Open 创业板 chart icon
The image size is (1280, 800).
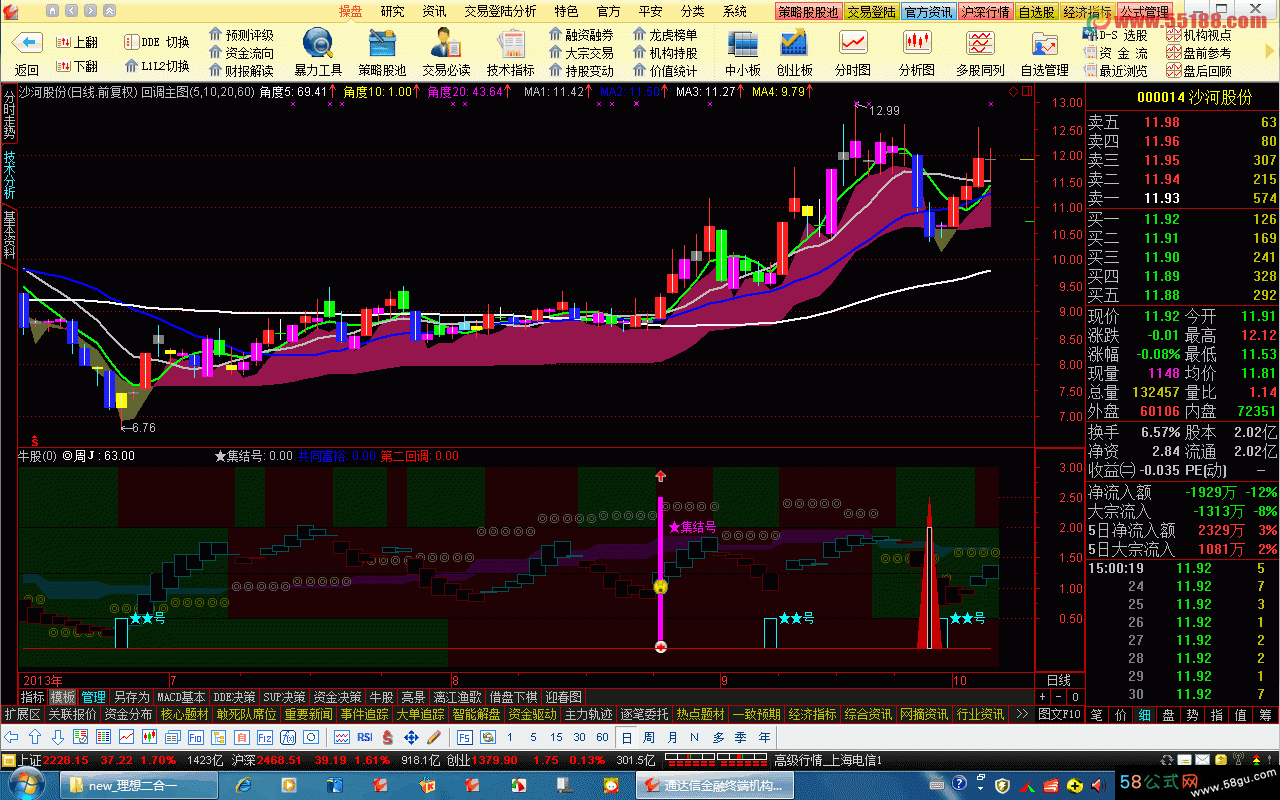pyautogui.click(x=794, y=44)
